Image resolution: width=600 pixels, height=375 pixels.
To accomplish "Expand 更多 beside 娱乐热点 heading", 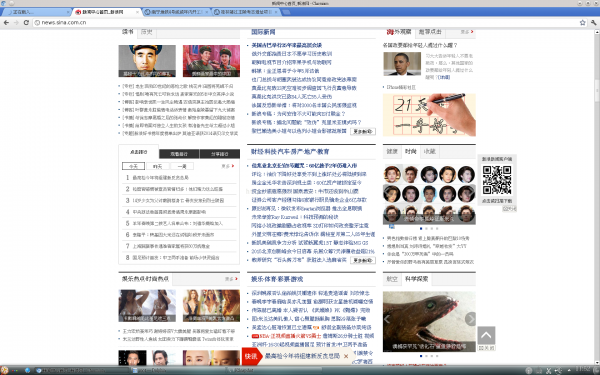I will [x=231, y=279].
